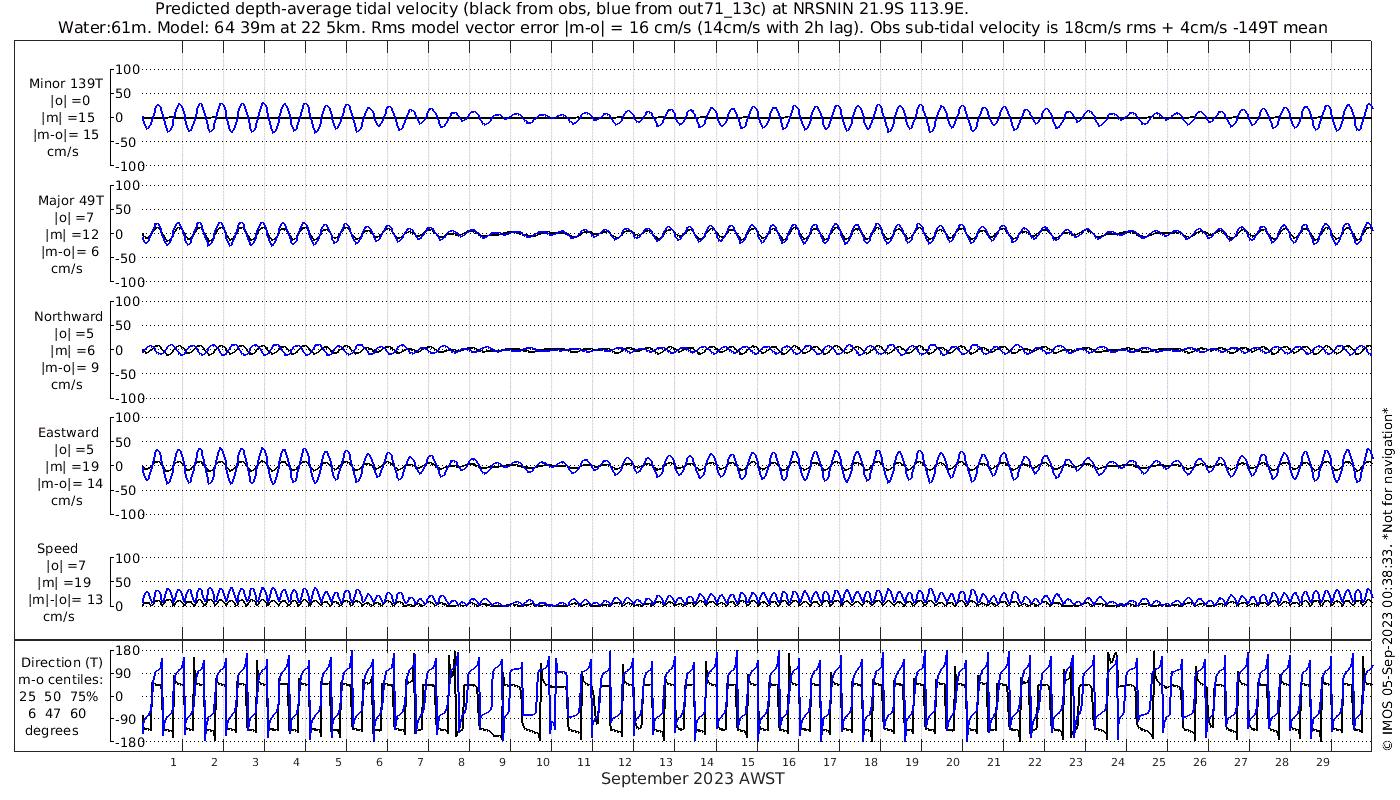Screen dimensions: 1400x800
Task: Click the 'Minor 139T' panel label
Action: [65, 84]
